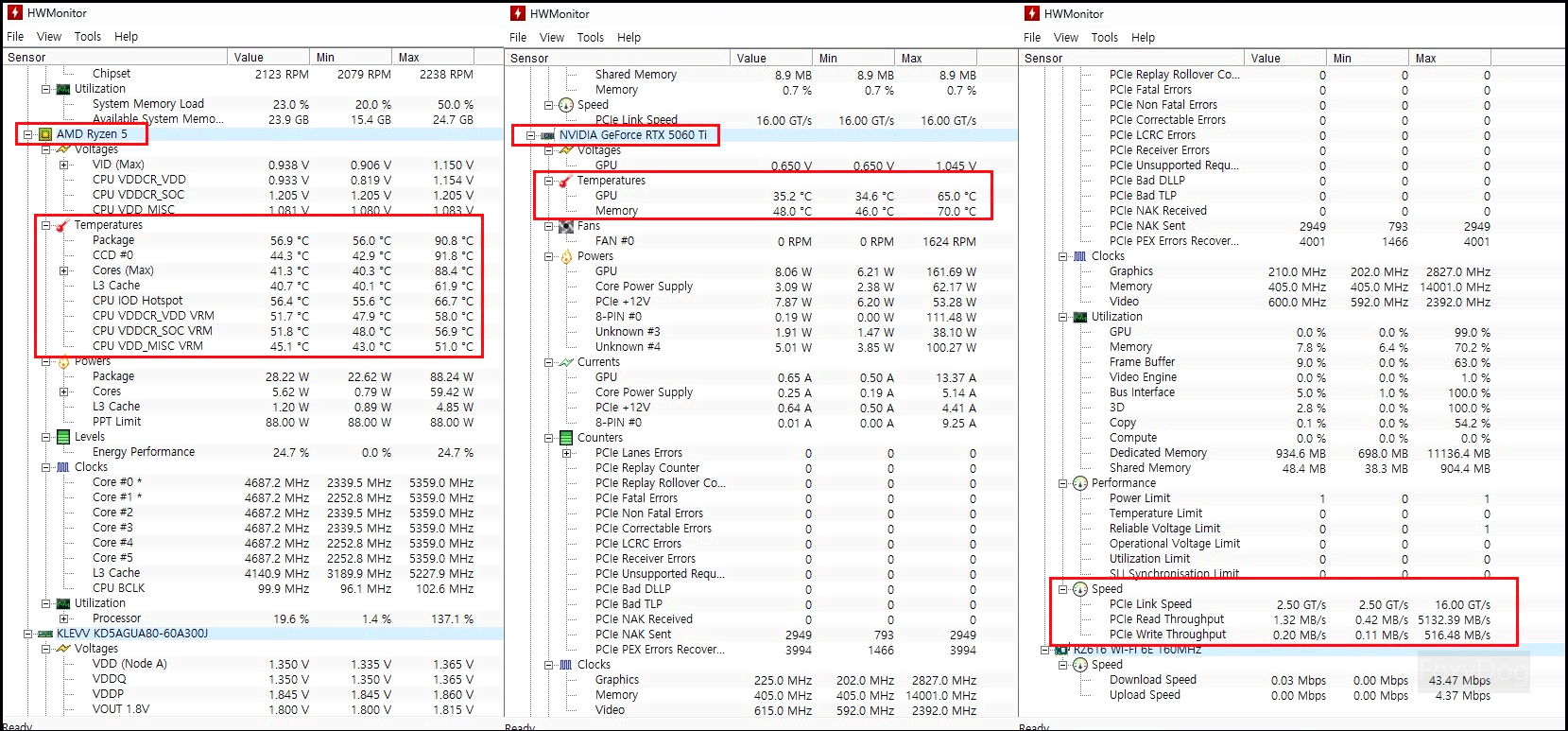
Task: Click the Utilization icon in right window
Action: click(x=1079, y=317)
